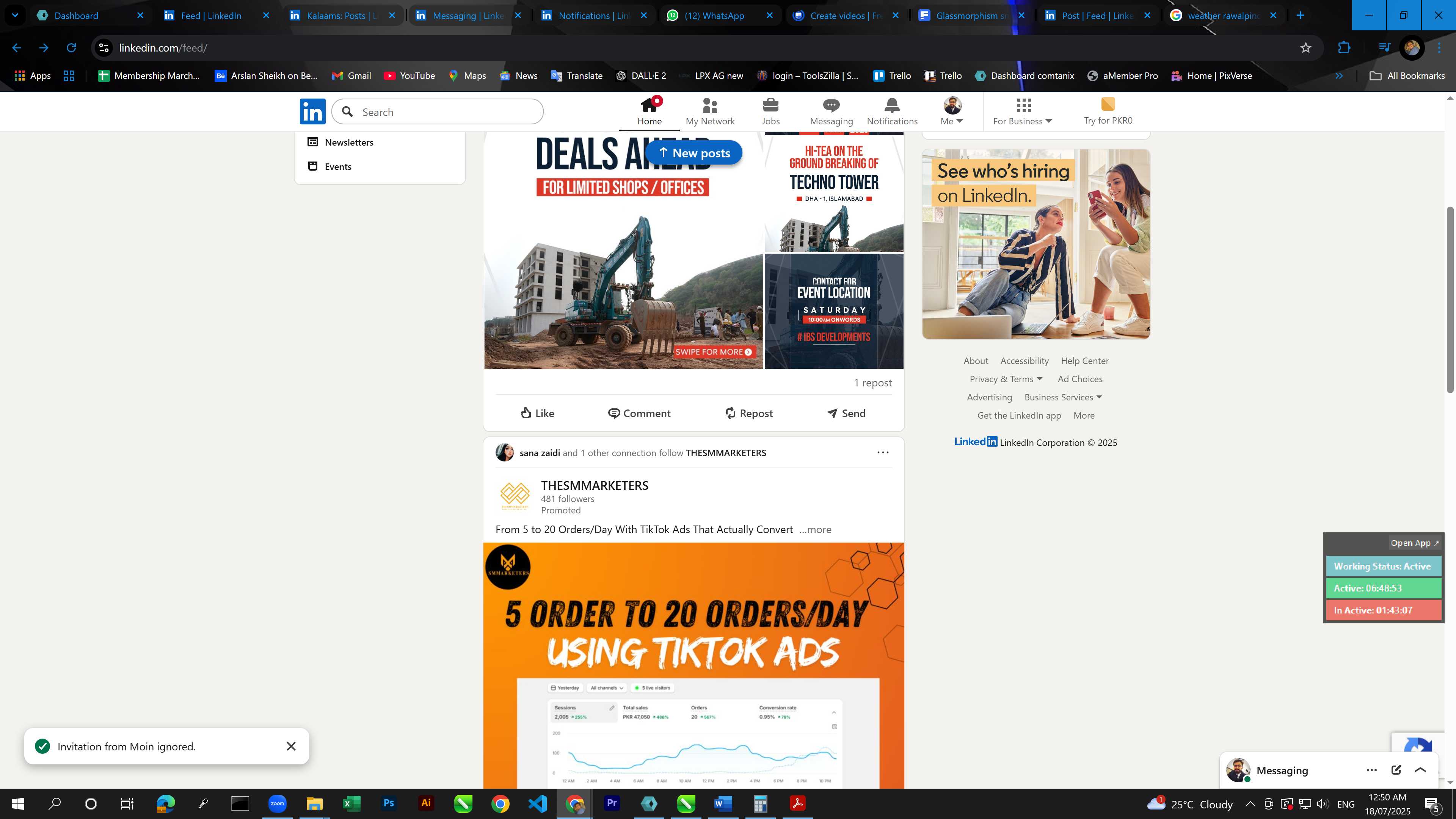Show hidden bookmarks chevron
Viewport: 1456px width, 819px height.
(x=1338, y=76)
